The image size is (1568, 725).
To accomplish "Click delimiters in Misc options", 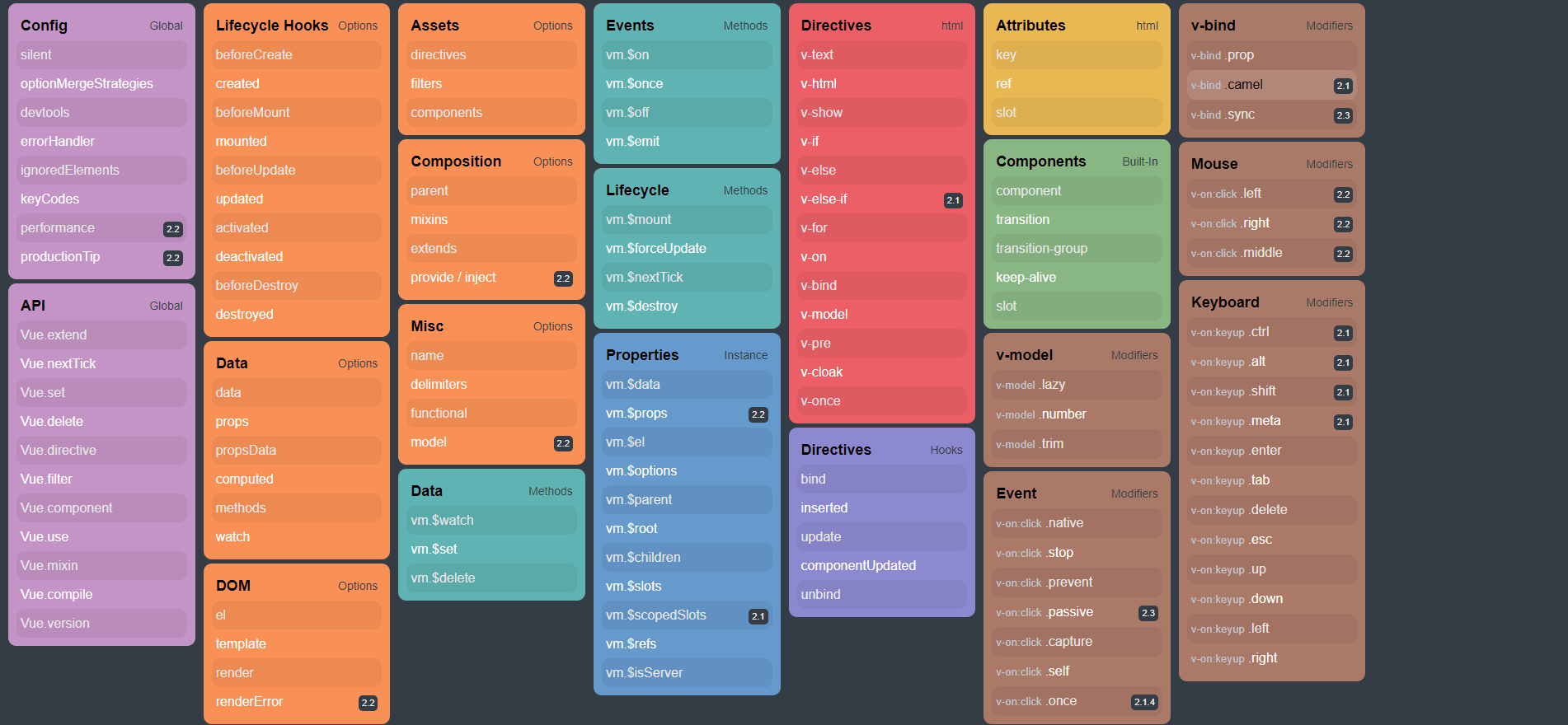I will [491, 385].
